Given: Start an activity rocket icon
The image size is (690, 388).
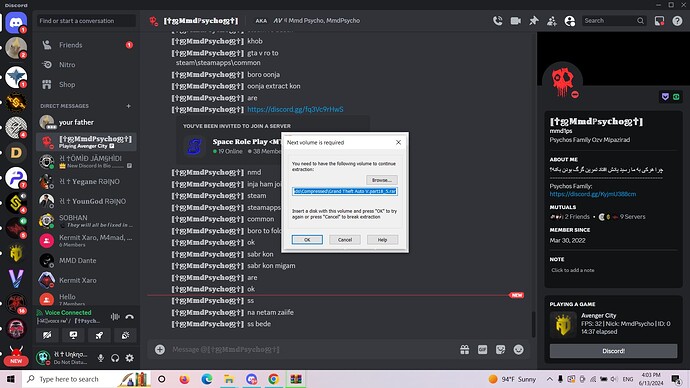Looking at the screenshot, I should point(99,335).
